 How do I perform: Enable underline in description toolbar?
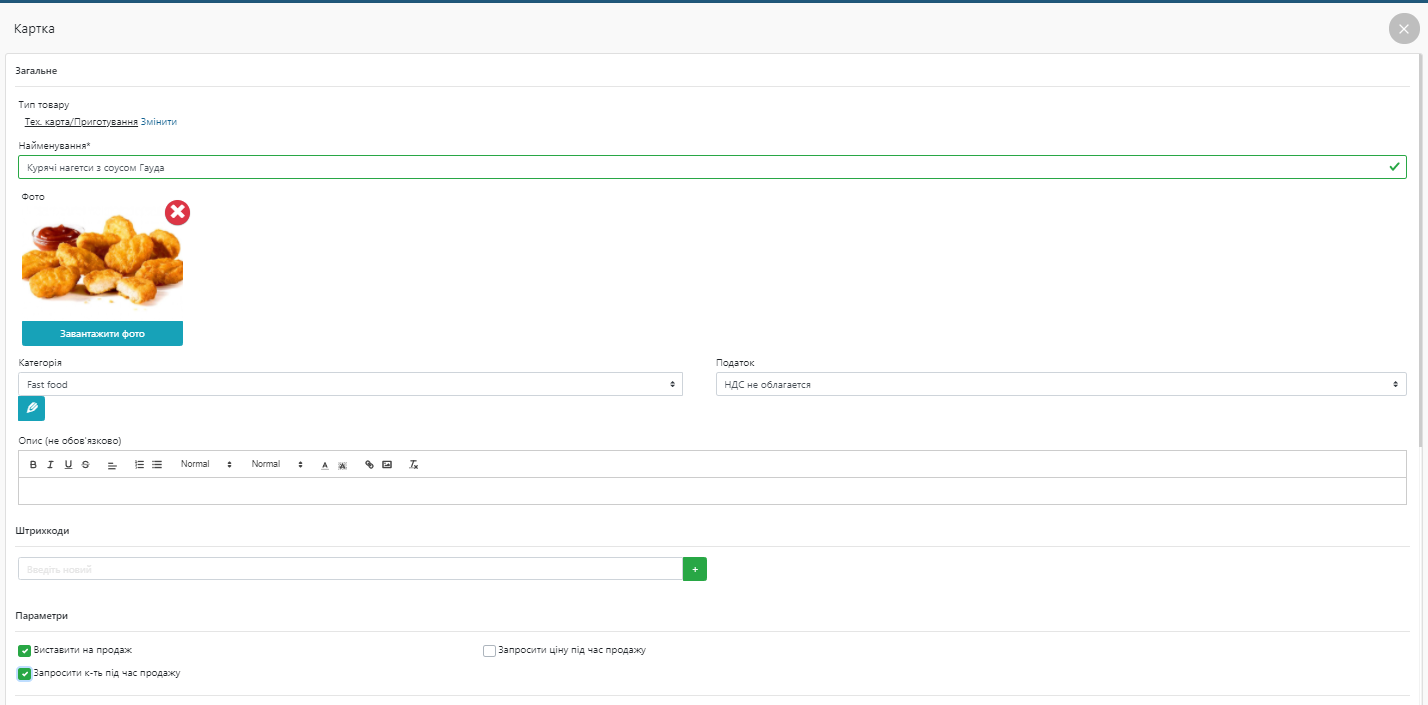[x=68, y=465]
